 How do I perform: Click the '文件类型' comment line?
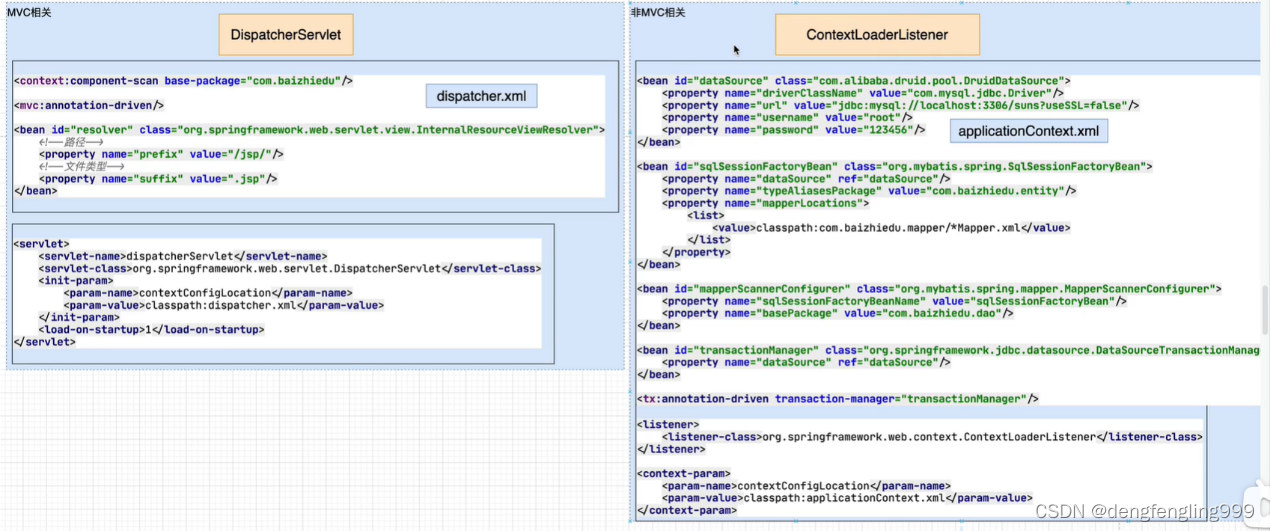pyautogui.click(x=81, y=167)
